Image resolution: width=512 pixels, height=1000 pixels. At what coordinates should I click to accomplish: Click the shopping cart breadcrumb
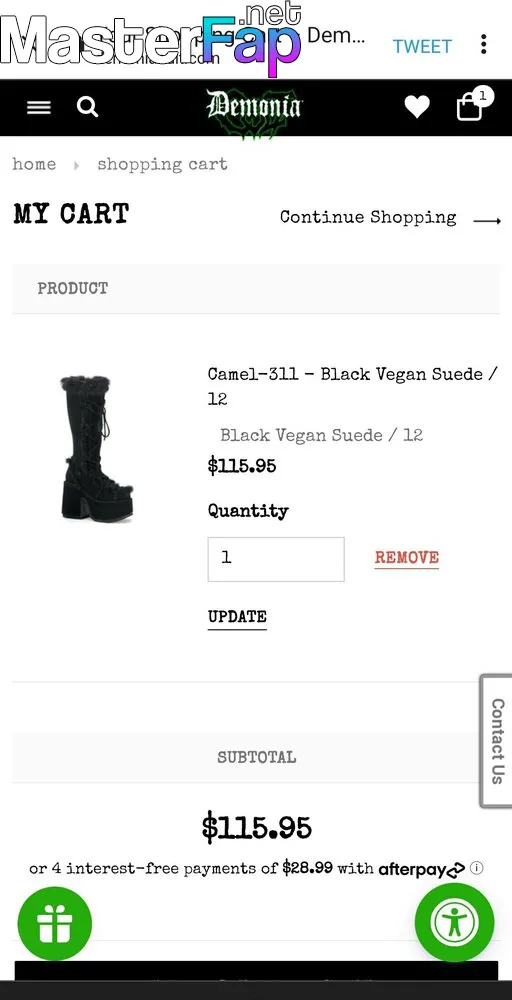point(162,165)
